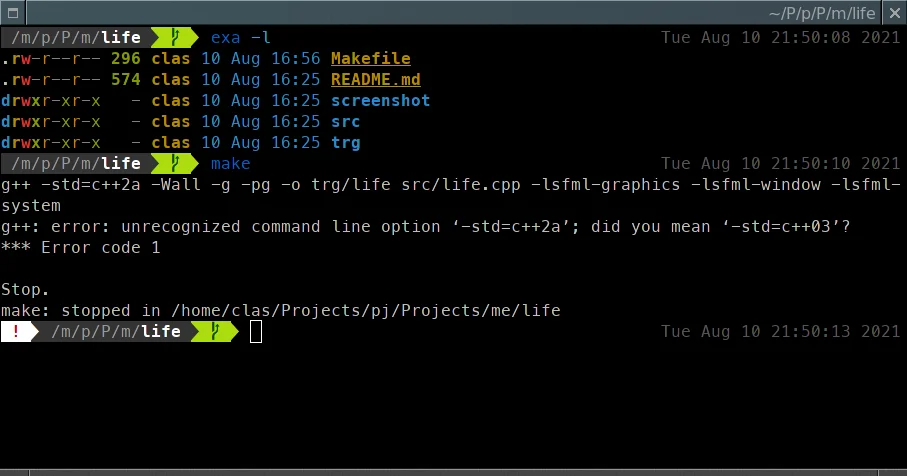
Task: Click the '*** Error code 1' line
Action: [x=80, y=247]
